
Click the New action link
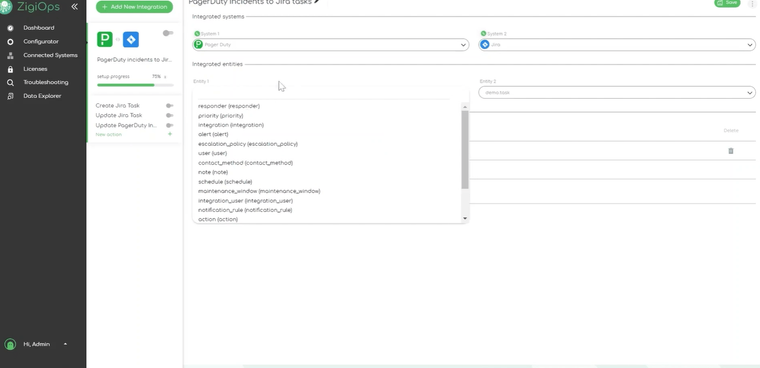pos(109,134)
